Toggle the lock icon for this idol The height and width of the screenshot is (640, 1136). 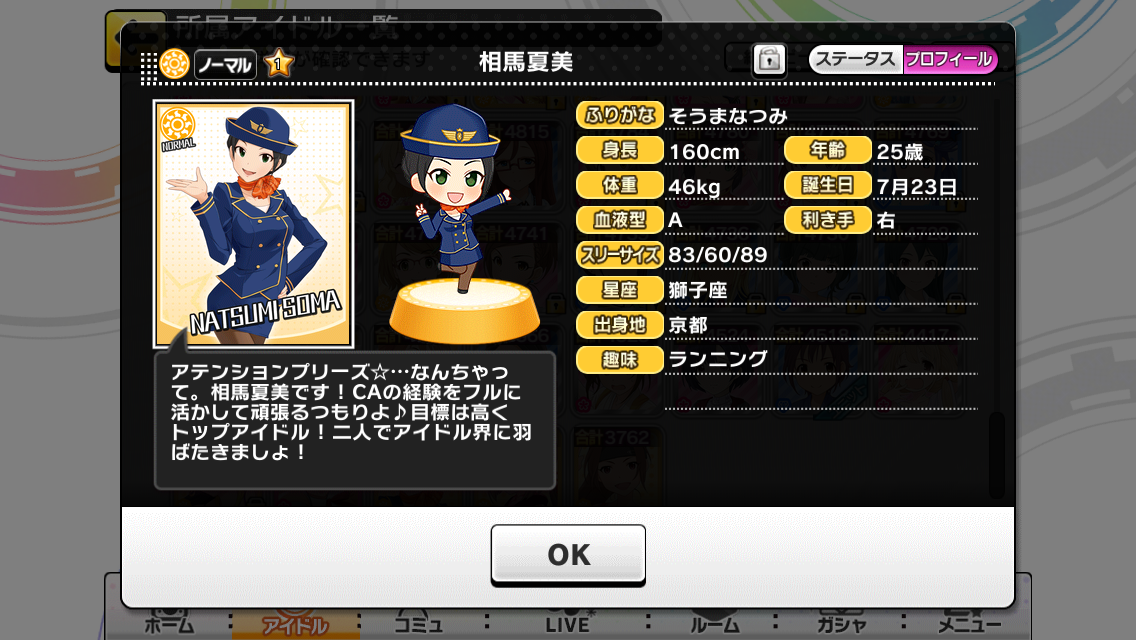[769, 59]
